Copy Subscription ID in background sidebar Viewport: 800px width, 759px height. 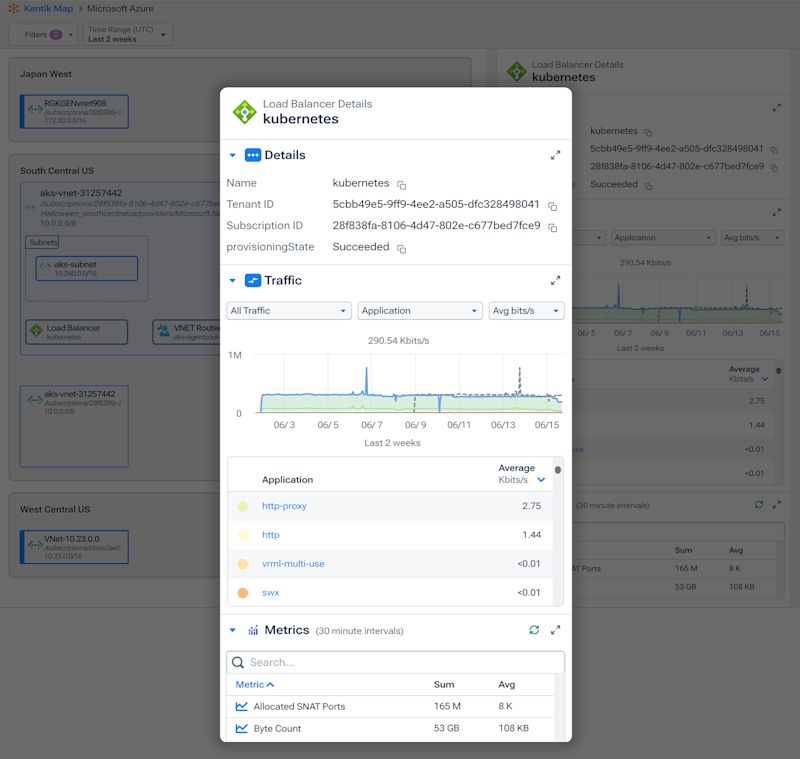pyautogui.click(x=774, y=168)
